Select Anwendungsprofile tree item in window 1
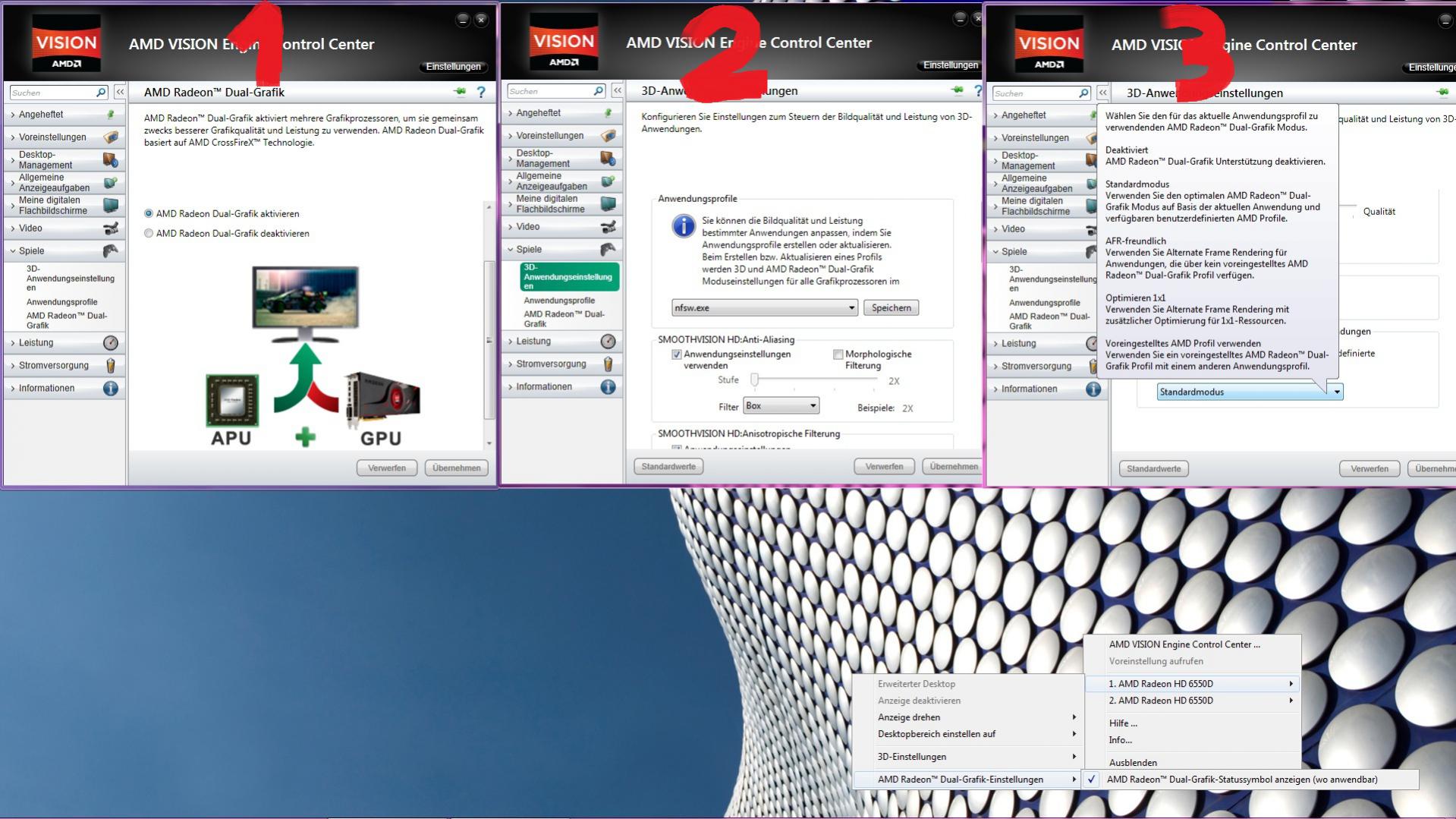 (x=62, y=302)
